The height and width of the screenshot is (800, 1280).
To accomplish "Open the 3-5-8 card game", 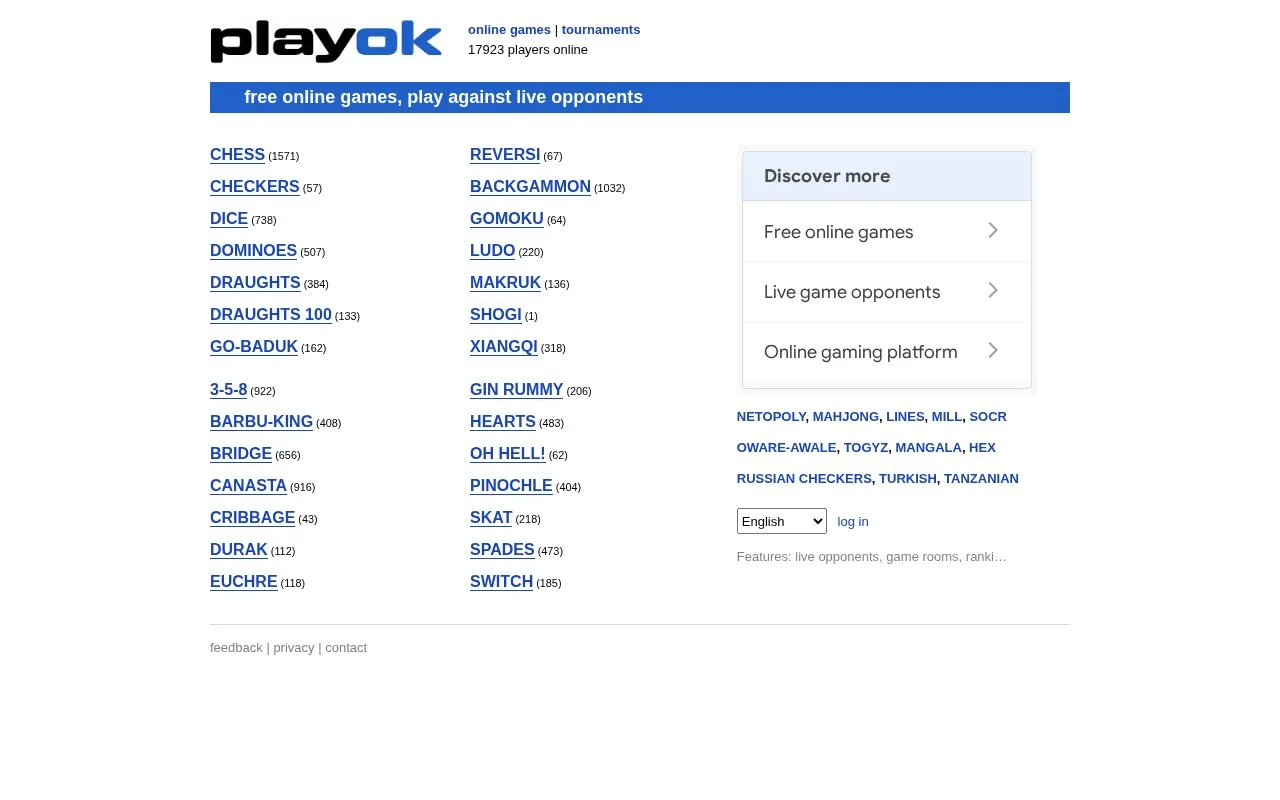I will pos(228,390).
